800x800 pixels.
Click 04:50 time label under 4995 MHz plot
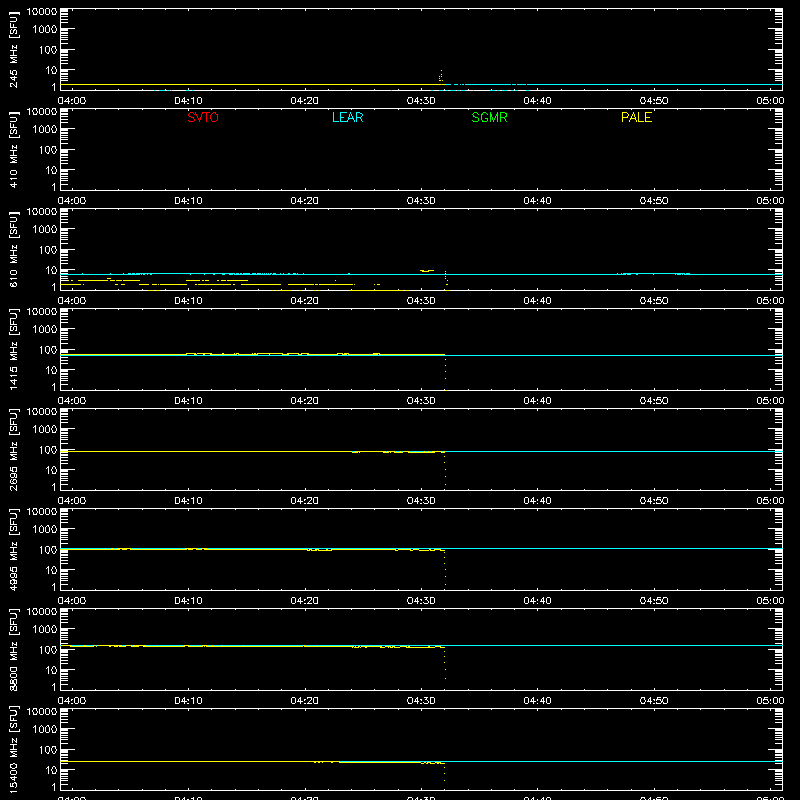pyautogui.click(x=654, y=601)
